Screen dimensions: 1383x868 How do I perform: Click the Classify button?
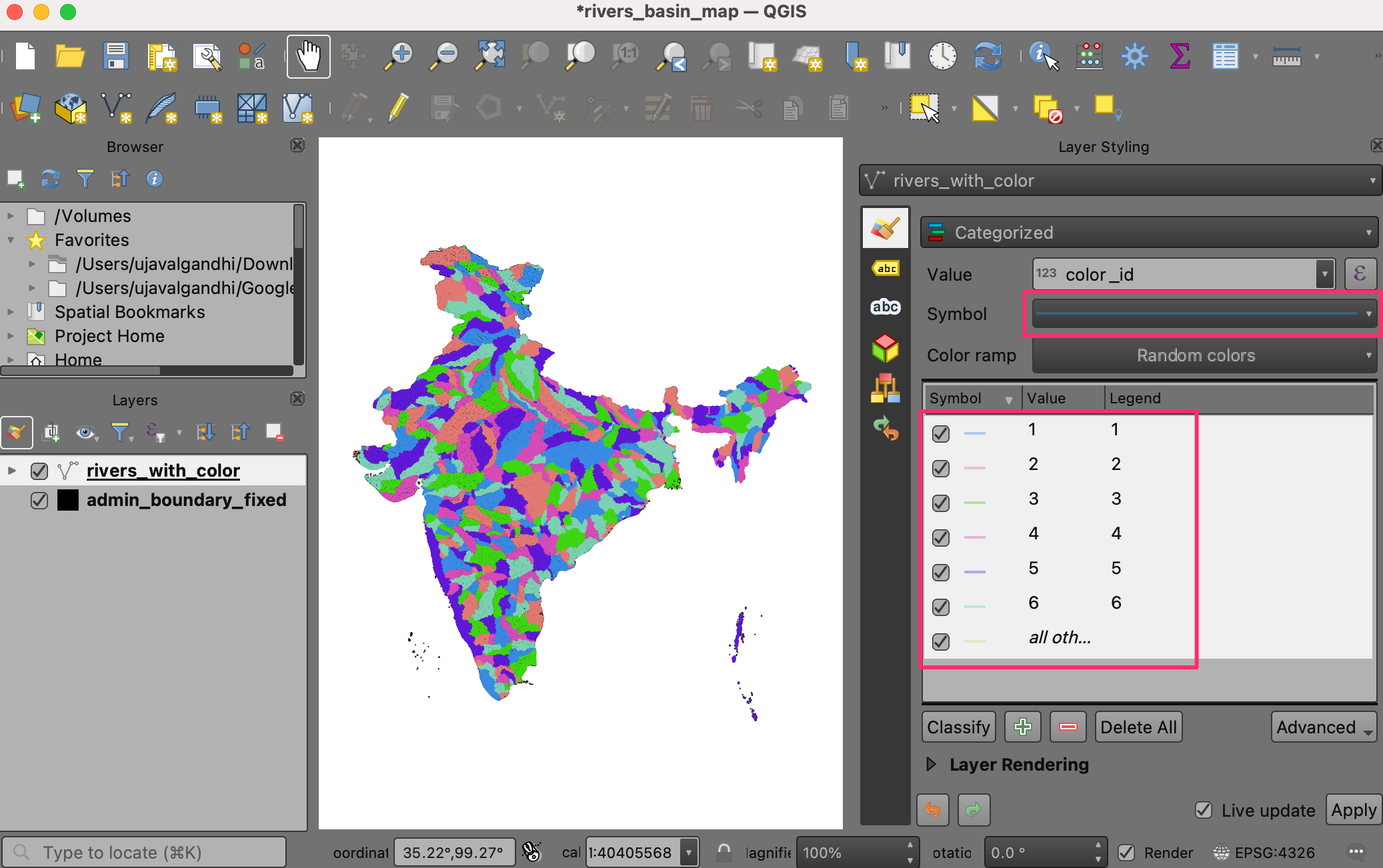958,727
